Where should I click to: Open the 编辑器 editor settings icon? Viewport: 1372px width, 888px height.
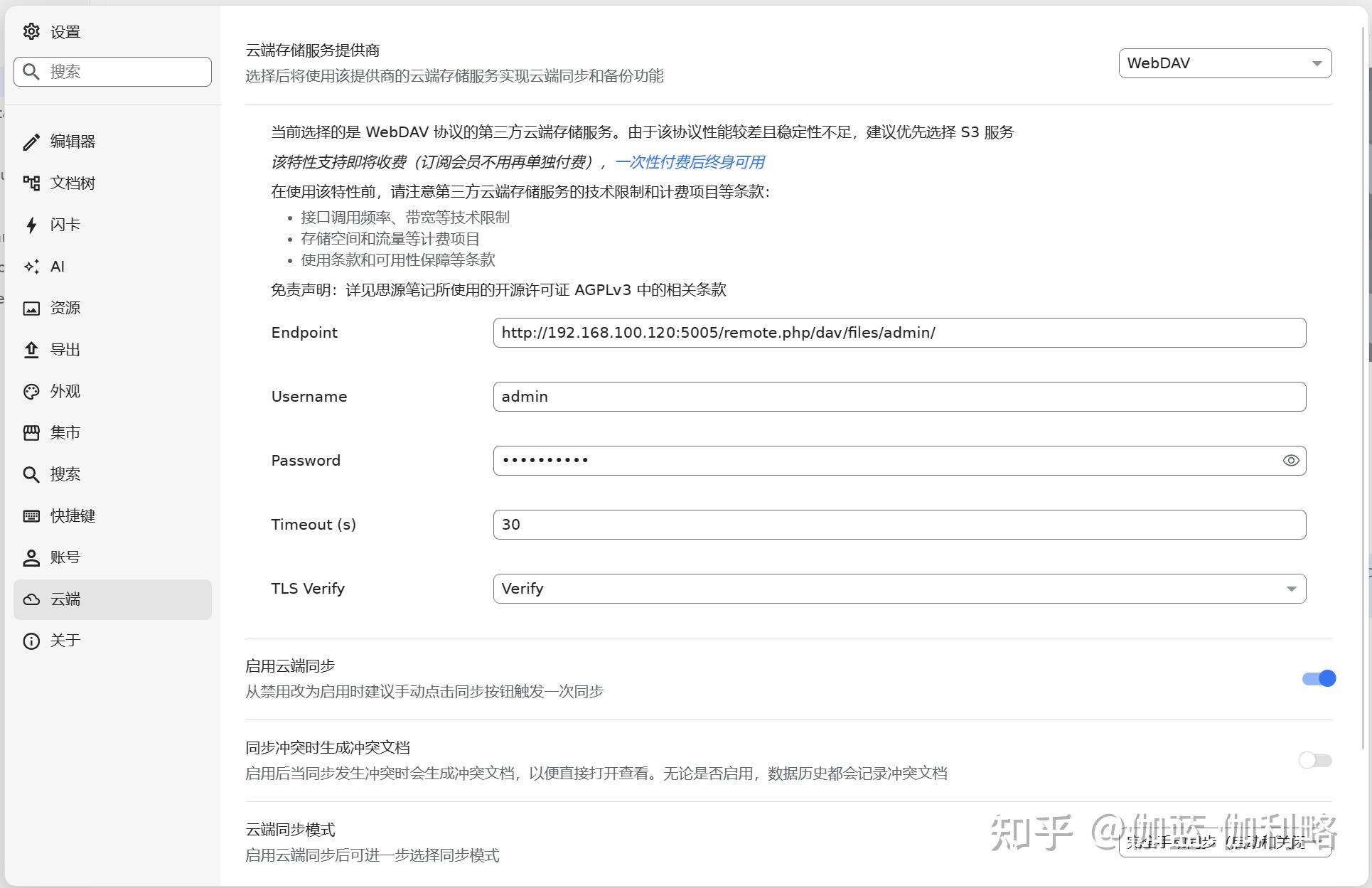tap(31, 141)
